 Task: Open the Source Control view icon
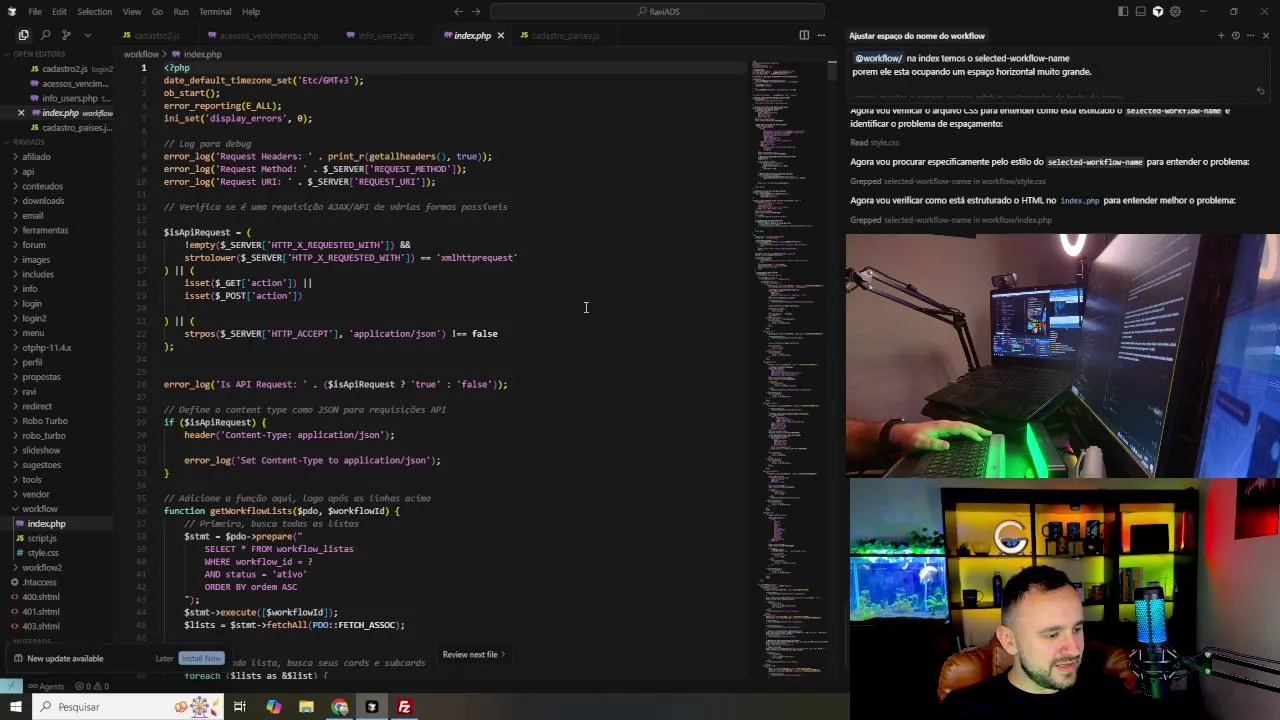(66, 35)
